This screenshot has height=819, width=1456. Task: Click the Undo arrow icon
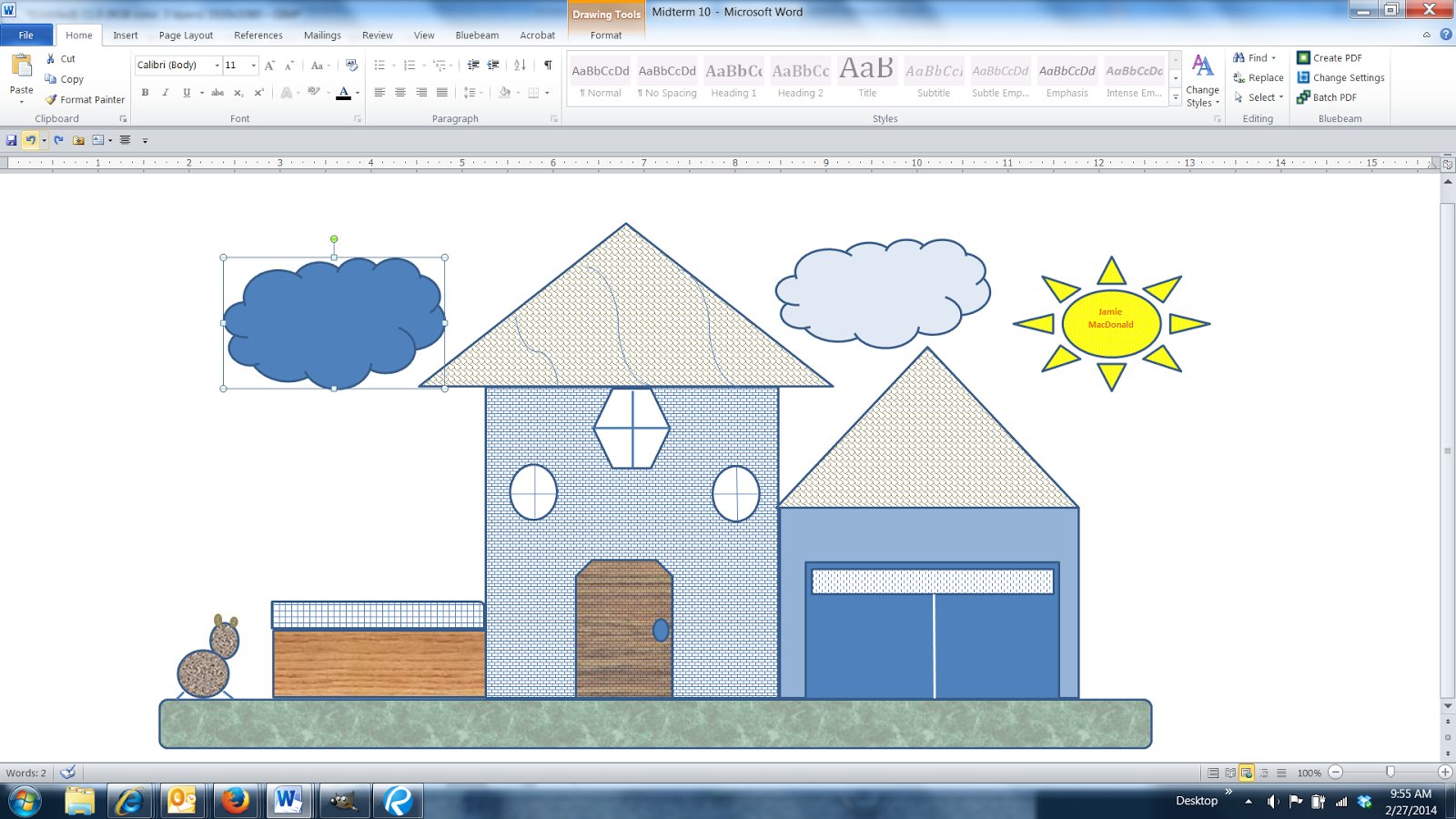click(x=30, y=140)
